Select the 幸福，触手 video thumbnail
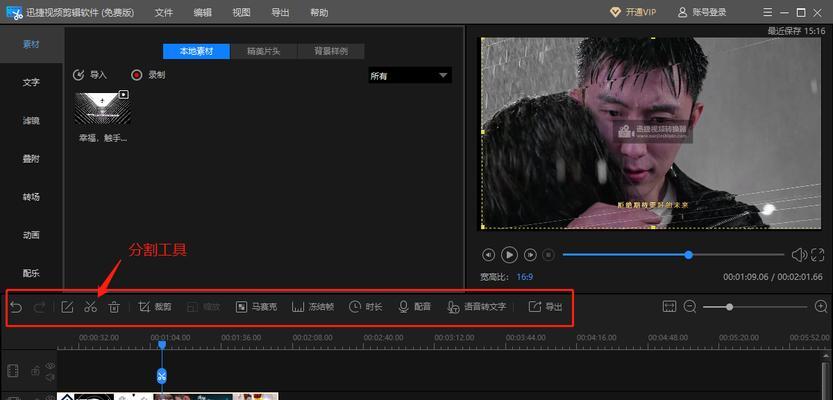The image size is (833, 400). pos(103,108)
